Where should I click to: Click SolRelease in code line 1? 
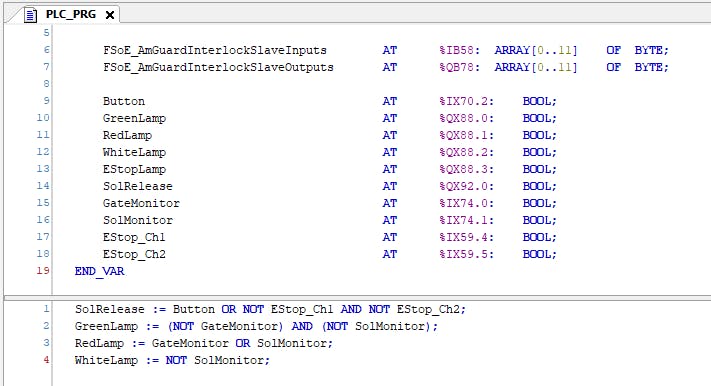[110, 309]
